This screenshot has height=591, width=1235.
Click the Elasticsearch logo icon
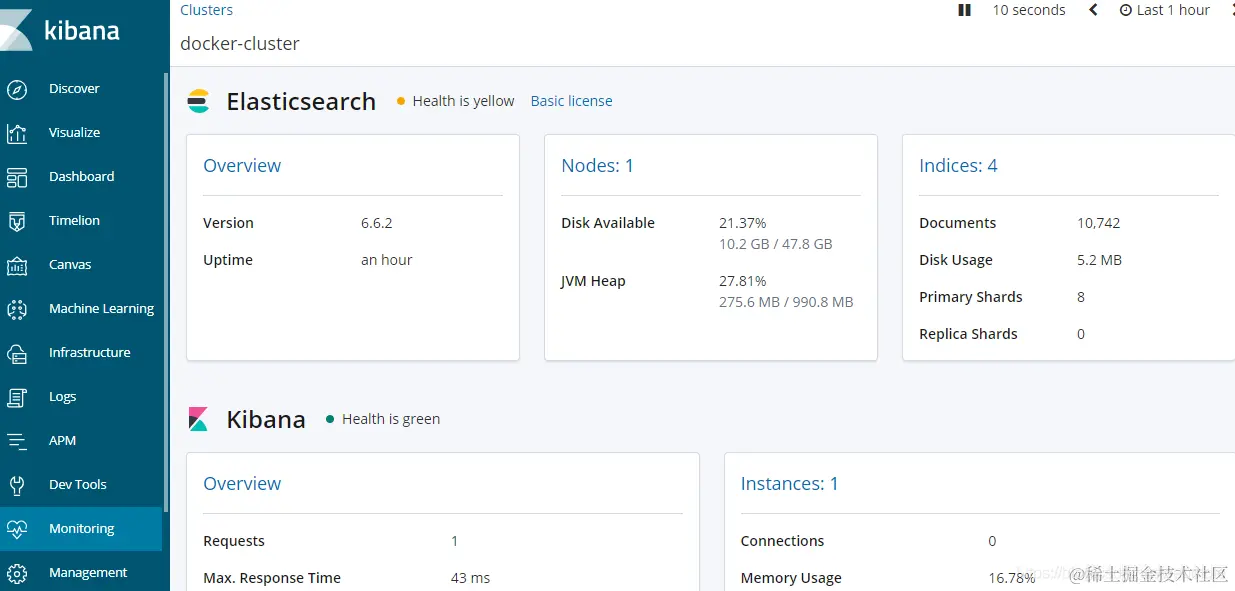click(x=199, y=101)
